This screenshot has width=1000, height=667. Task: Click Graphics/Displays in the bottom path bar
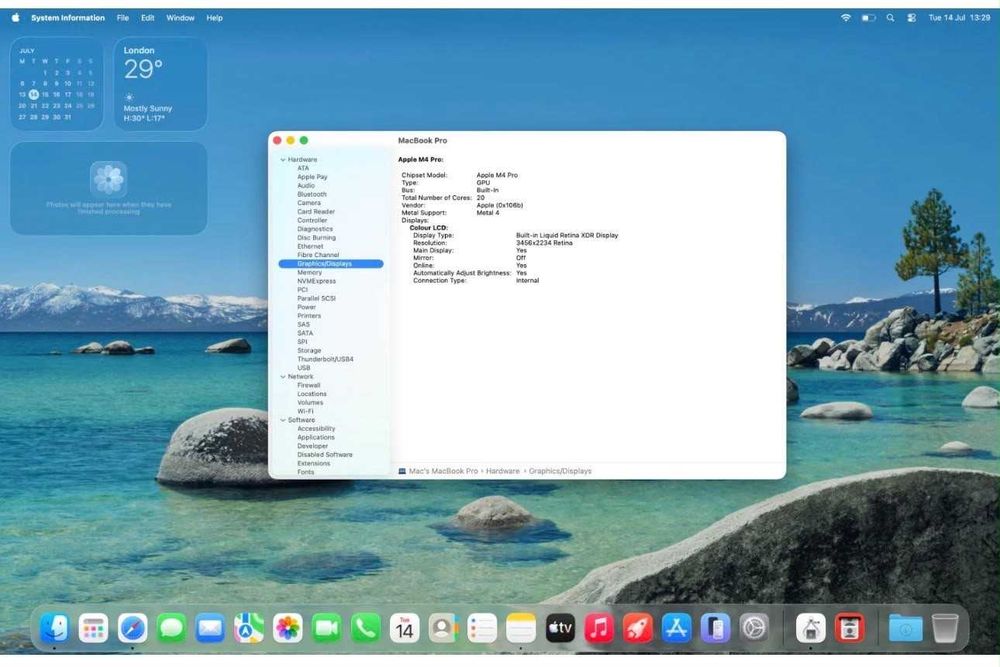click(x=560, y=471)
